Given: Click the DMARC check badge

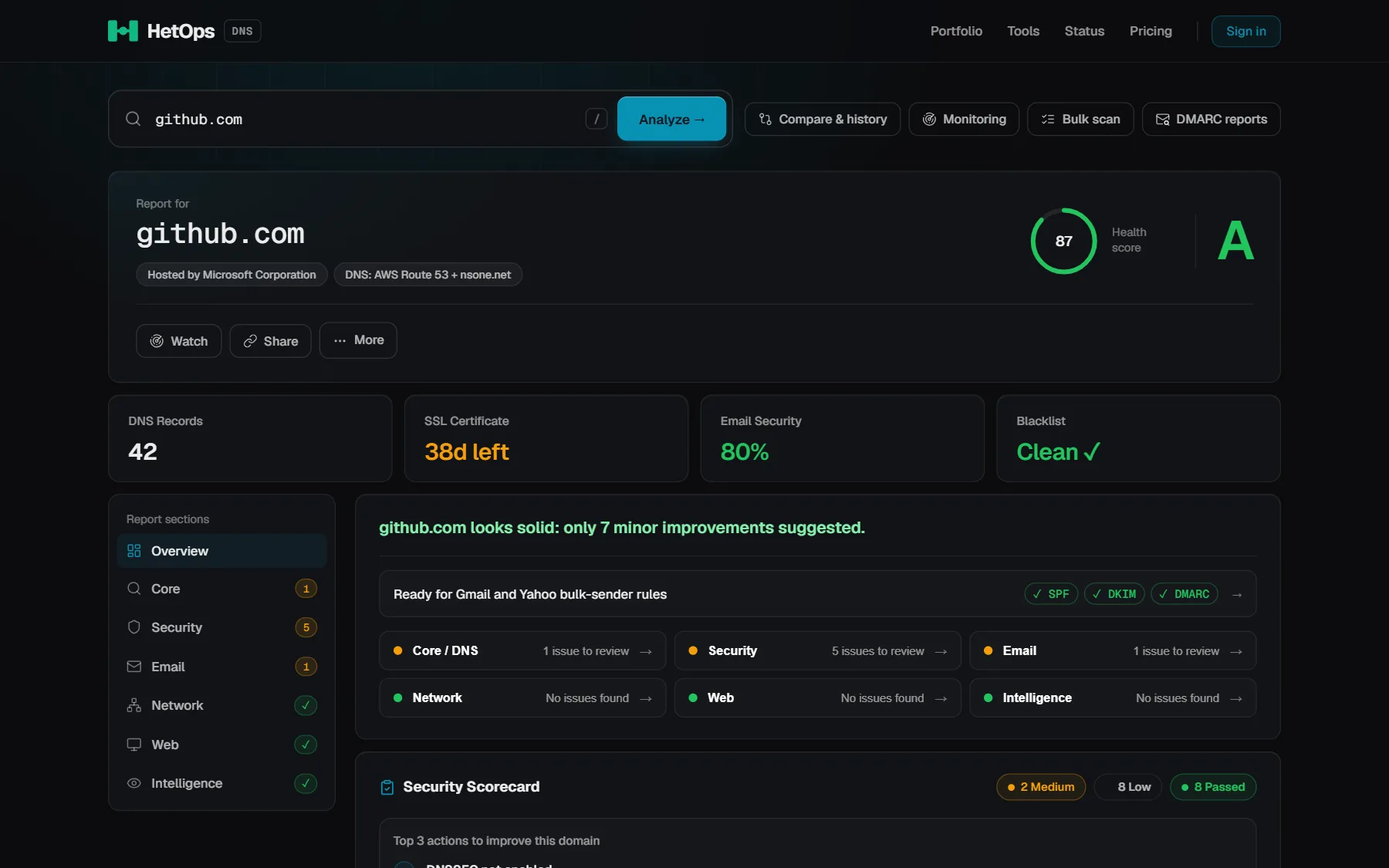Looking at the screenshot, I should (1185, 594).
